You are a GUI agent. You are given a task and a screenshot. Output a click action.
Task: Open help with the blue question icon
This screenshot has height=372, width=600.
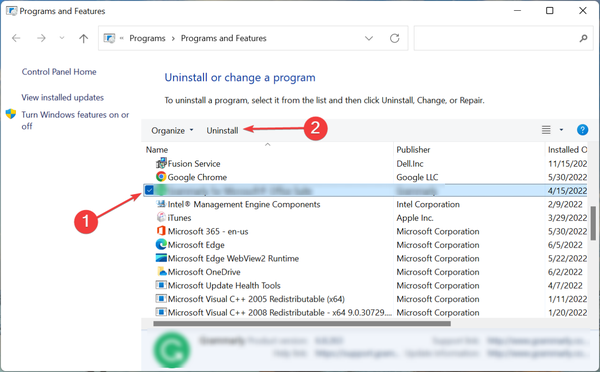point(582,130)
